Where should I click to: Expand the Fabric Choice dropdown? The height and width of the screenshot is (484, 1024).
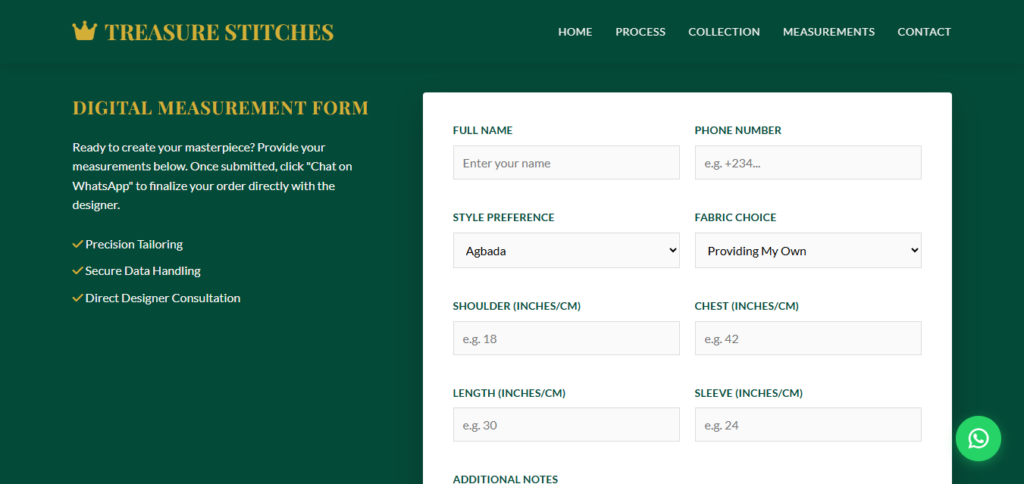point(808,250)
